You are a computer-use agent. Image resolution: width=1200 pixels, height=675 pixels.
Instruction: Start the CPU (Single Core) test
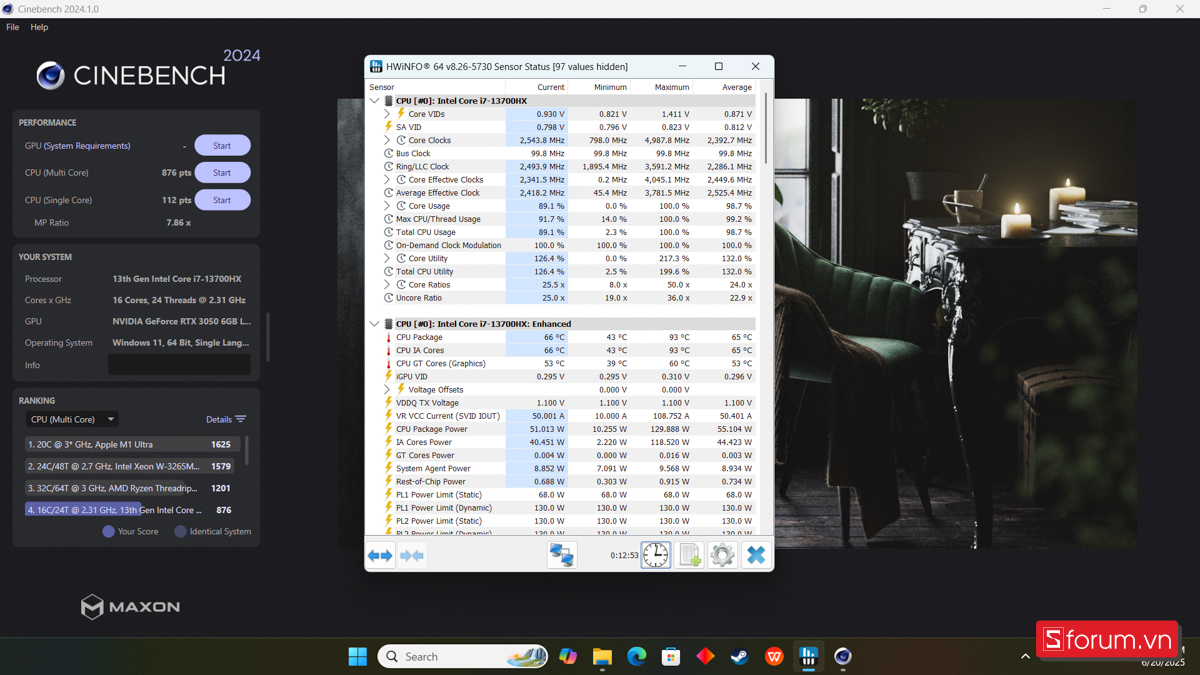(222, 200)
